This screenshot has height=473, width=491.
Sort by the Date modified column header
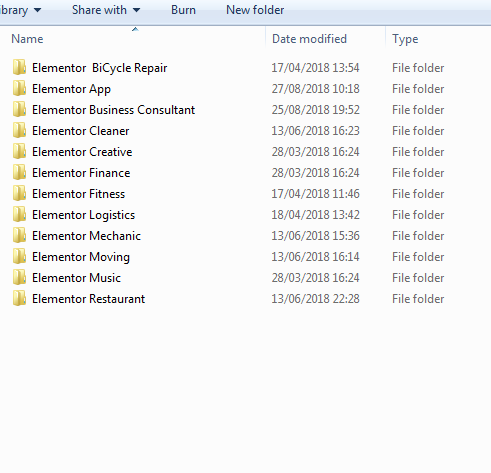pyautogui.click(x=309, y=39)
